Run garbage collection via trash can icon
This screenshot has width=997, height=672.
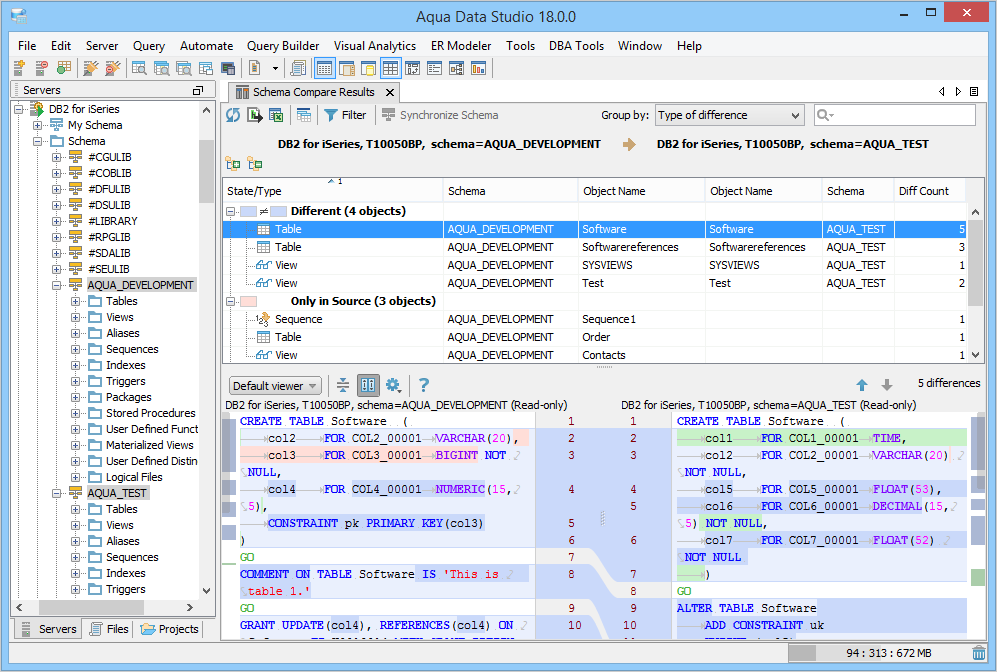point(979,652)
